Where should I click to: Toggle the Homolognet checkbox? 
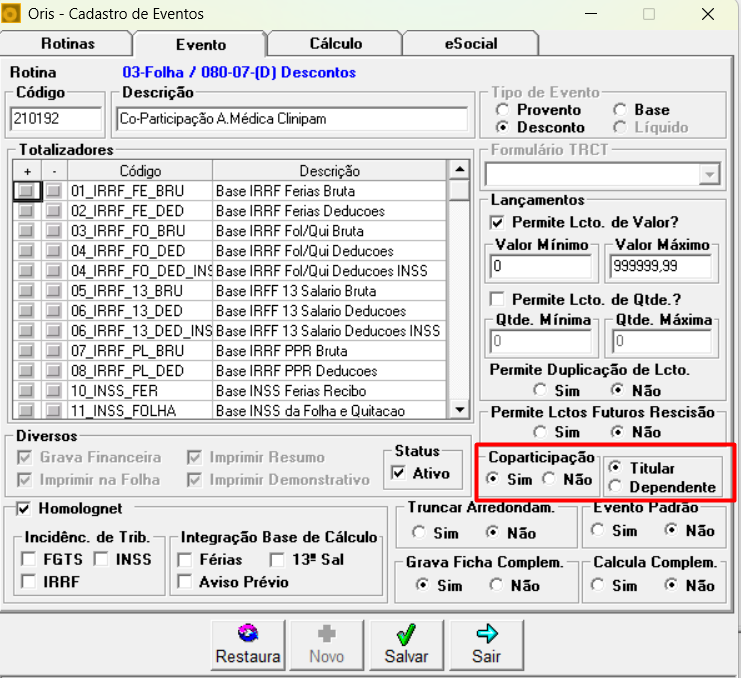click(23, 508)
